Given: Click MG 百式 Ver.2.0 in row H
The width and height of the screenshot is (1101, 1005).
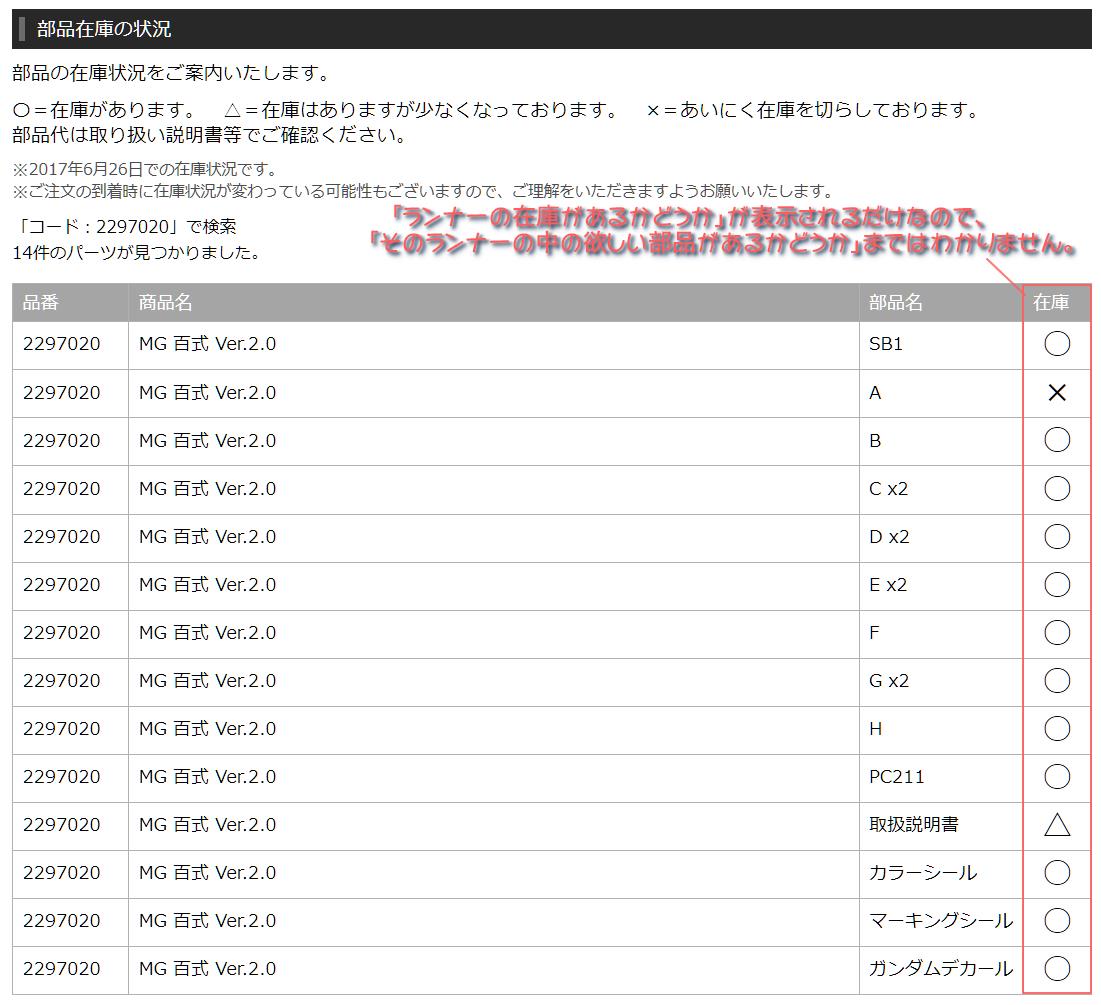Looking at the screenshot, I should (x=207, y=728).
